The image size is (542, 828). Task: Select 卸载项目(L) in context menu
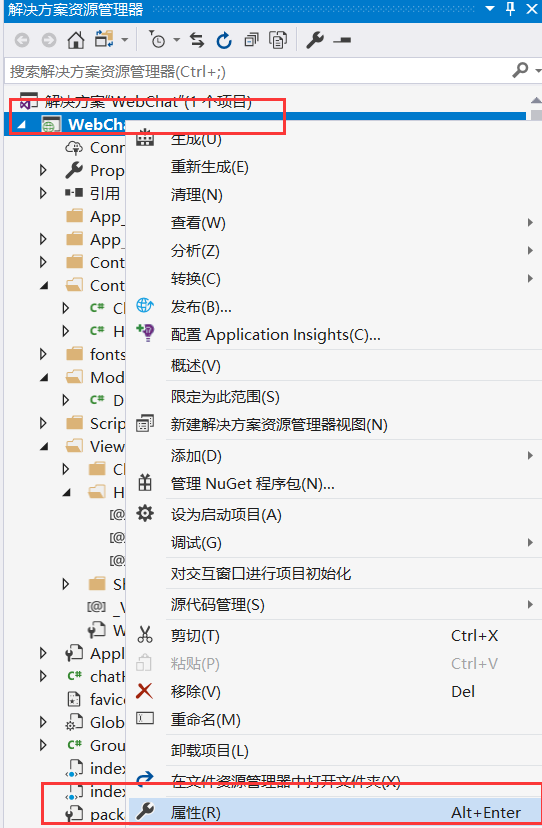pos(210,751)
